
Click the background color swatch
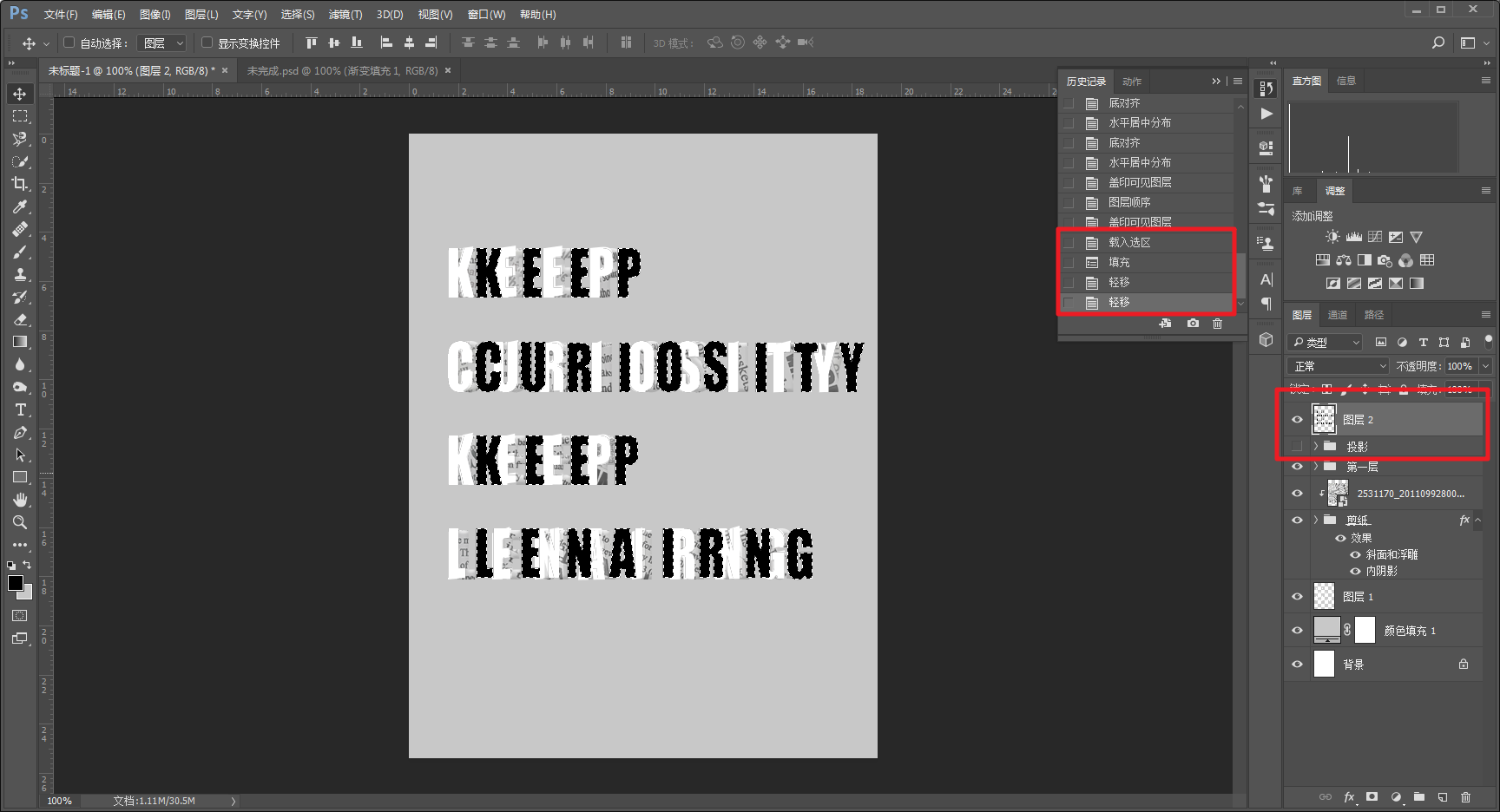pos(27,594)
